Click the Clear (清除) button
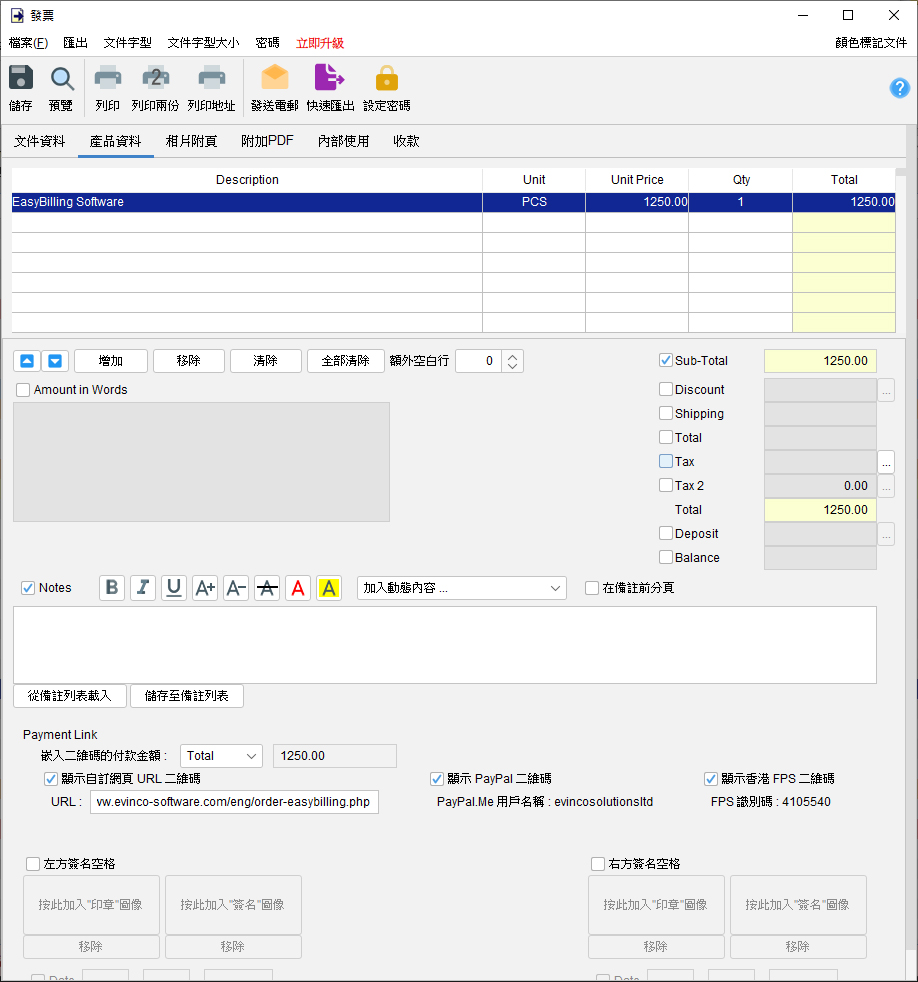This screenshot has width=918, height=982. [266, 361]
